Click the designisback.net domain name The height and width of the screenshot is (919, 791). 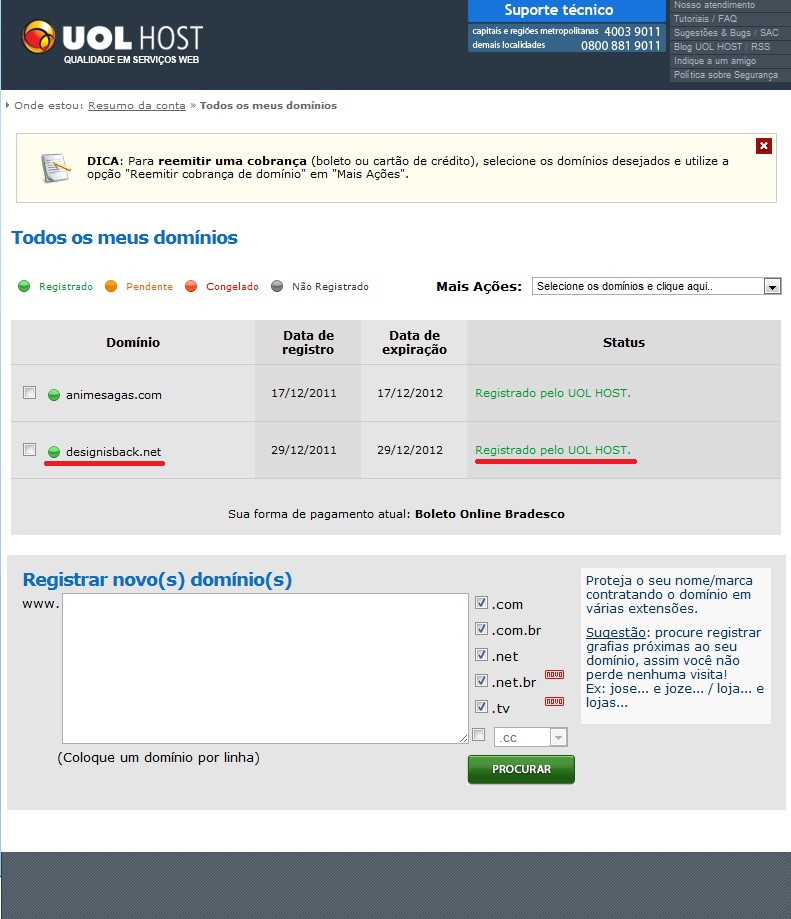click(x=114, y=452)
